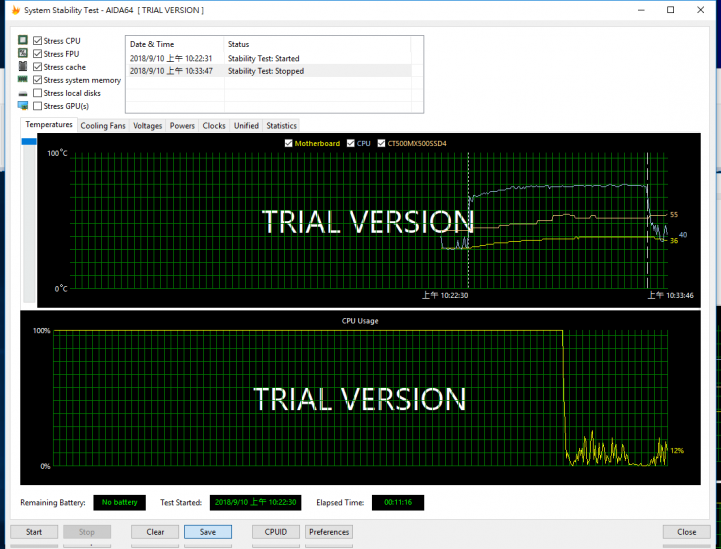Screen dimensions: 721x549
Task: Open Preferences dialog
Action: click(329, 532)
